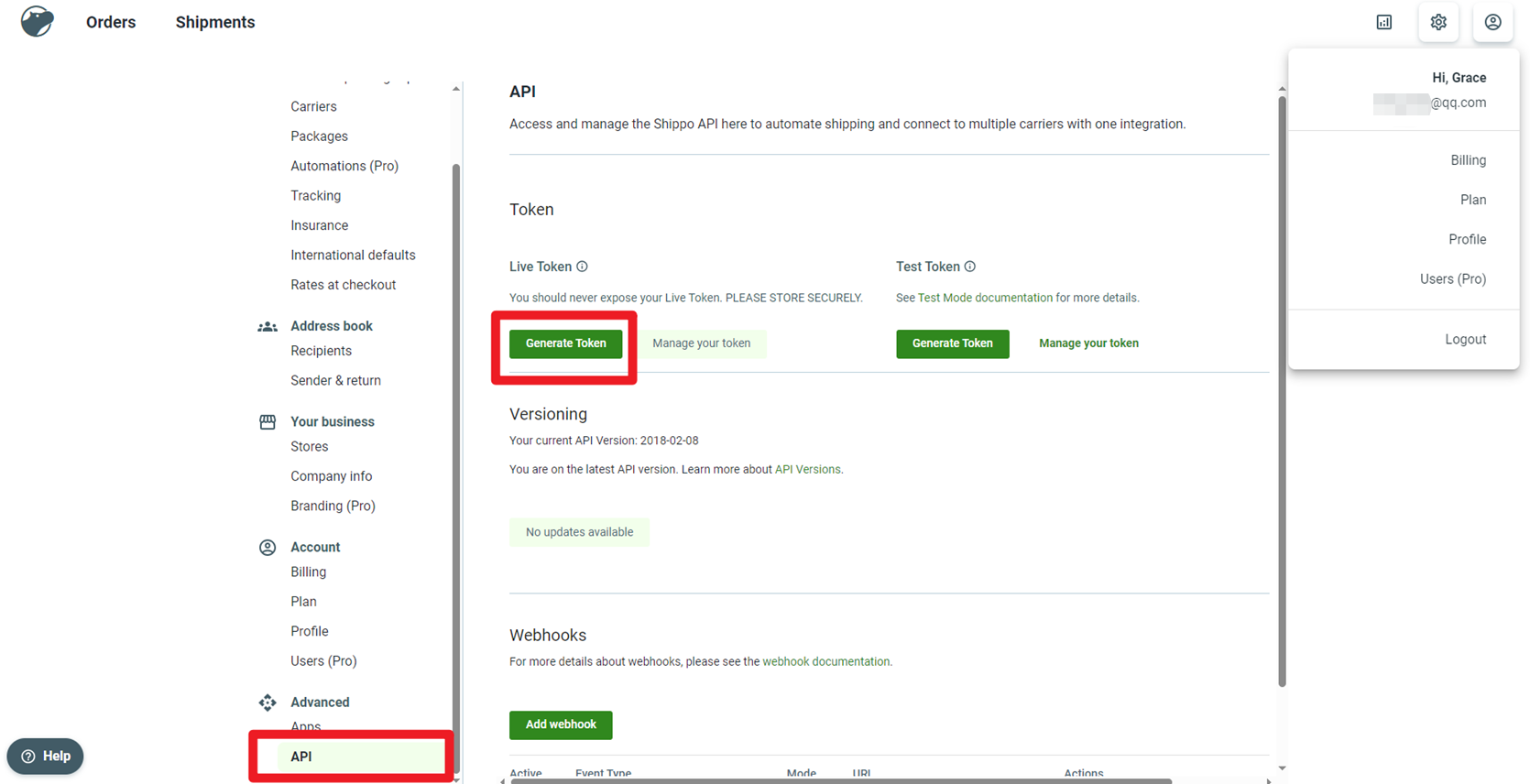This screenshot has width=1530, height=784.
Task: Click the Shippo logo icon
Action: pyautogui.click(x=37, y=21)
